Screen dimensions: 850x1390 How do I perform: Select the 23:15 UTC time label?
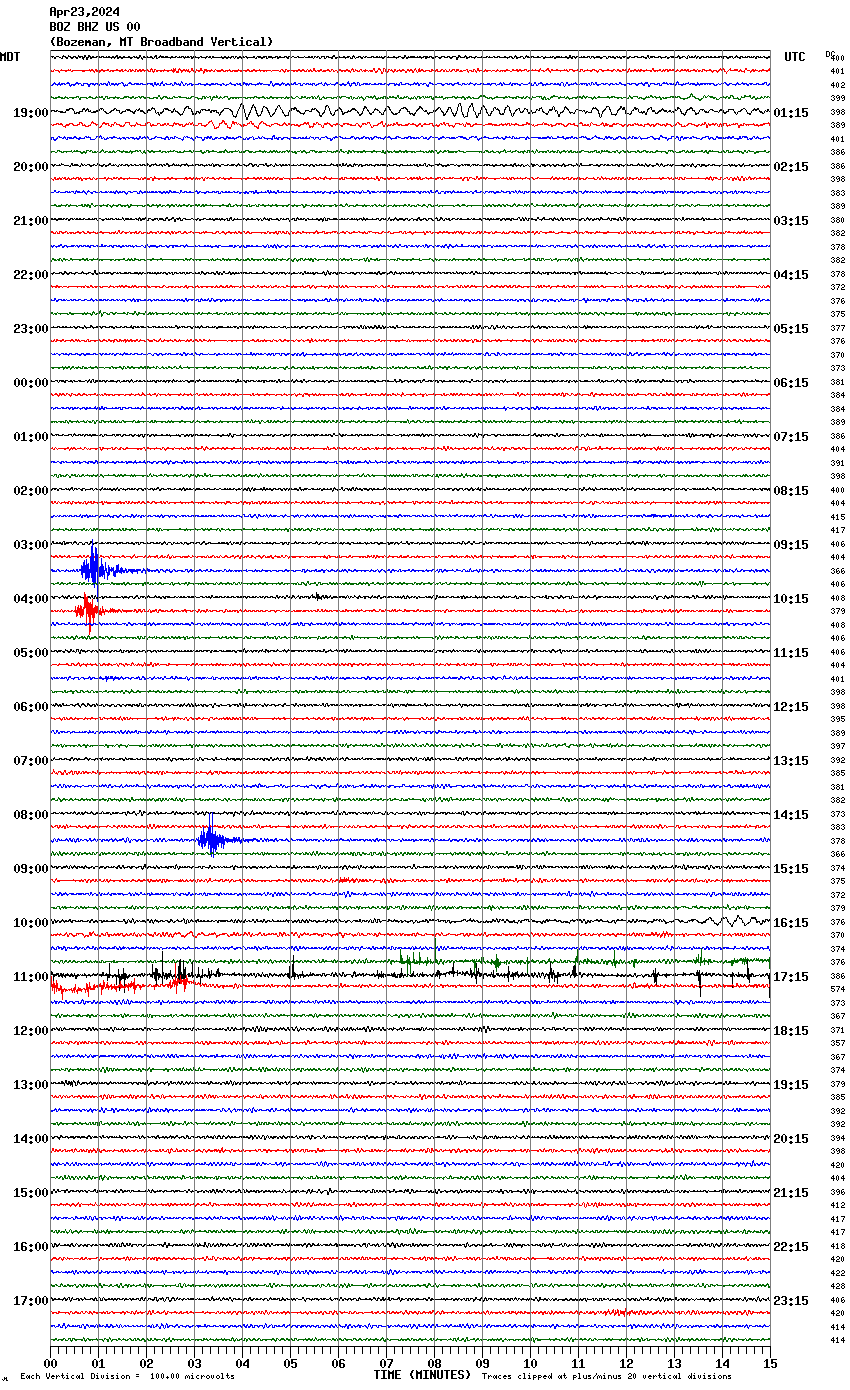791,1301
